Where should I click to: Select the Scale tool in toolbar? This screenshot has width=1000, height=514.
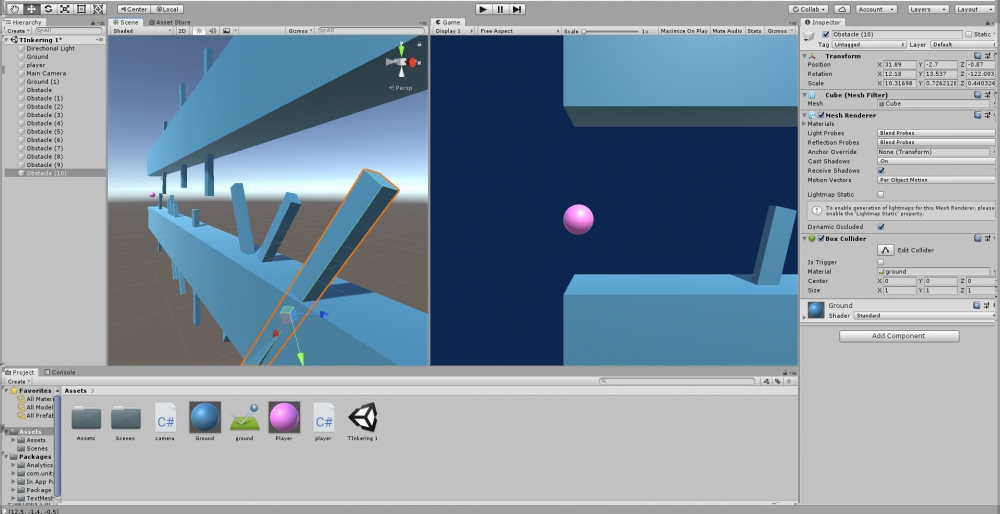pyautogui.click(x=64, y=9)
